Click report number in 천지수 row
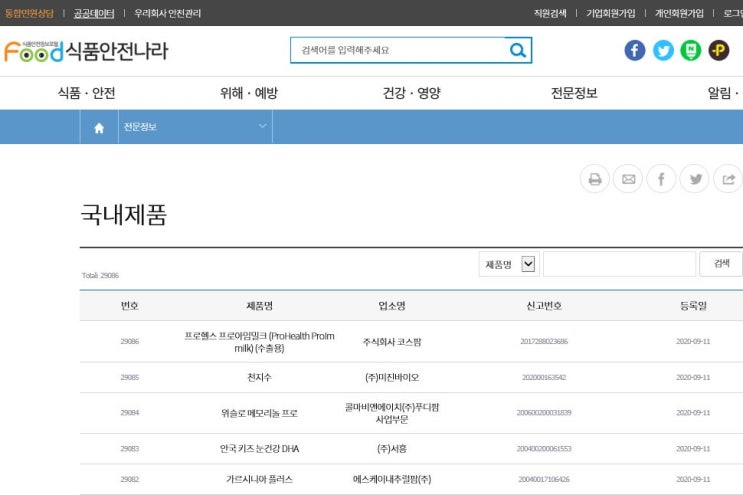The width and height of the screenshot is (743, 495). pos(544,378)
